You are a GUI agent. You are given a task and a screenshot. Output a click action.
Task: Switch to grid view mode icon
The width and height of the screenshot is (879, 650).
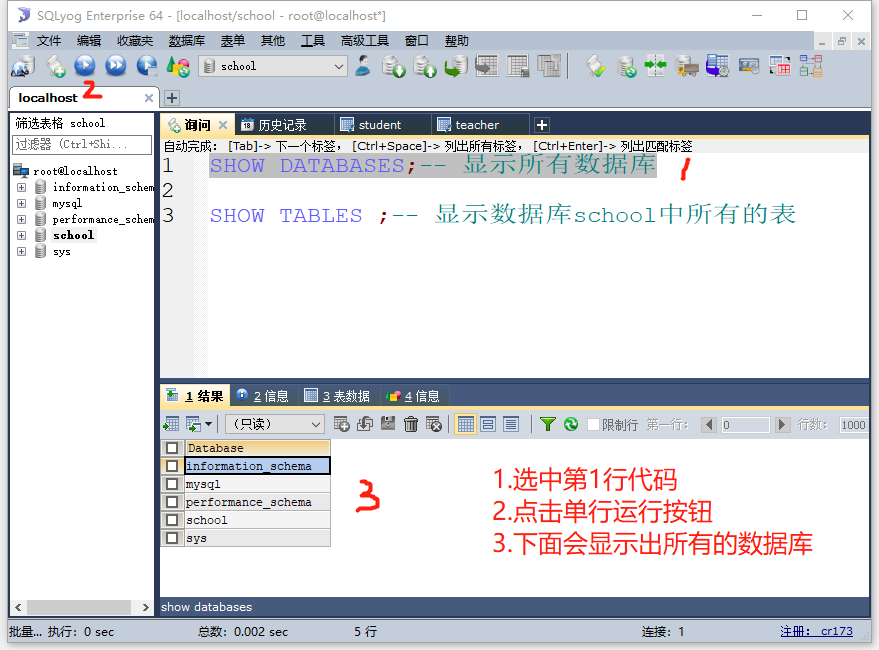coord(465,425)
